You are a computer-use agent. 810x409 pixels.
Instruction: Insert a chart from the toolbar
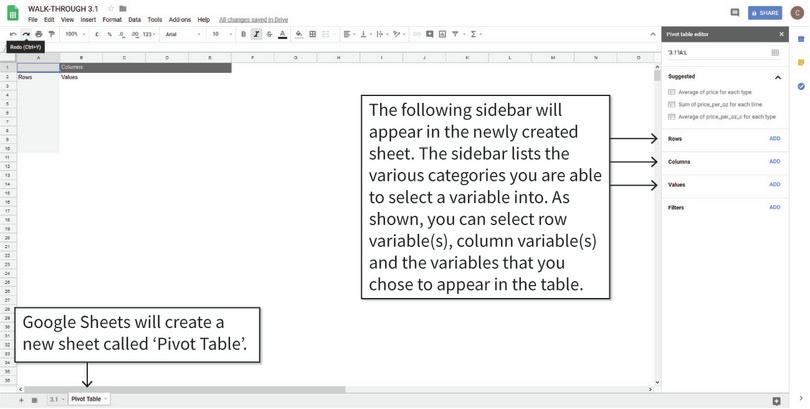click(x=442, y=34)
